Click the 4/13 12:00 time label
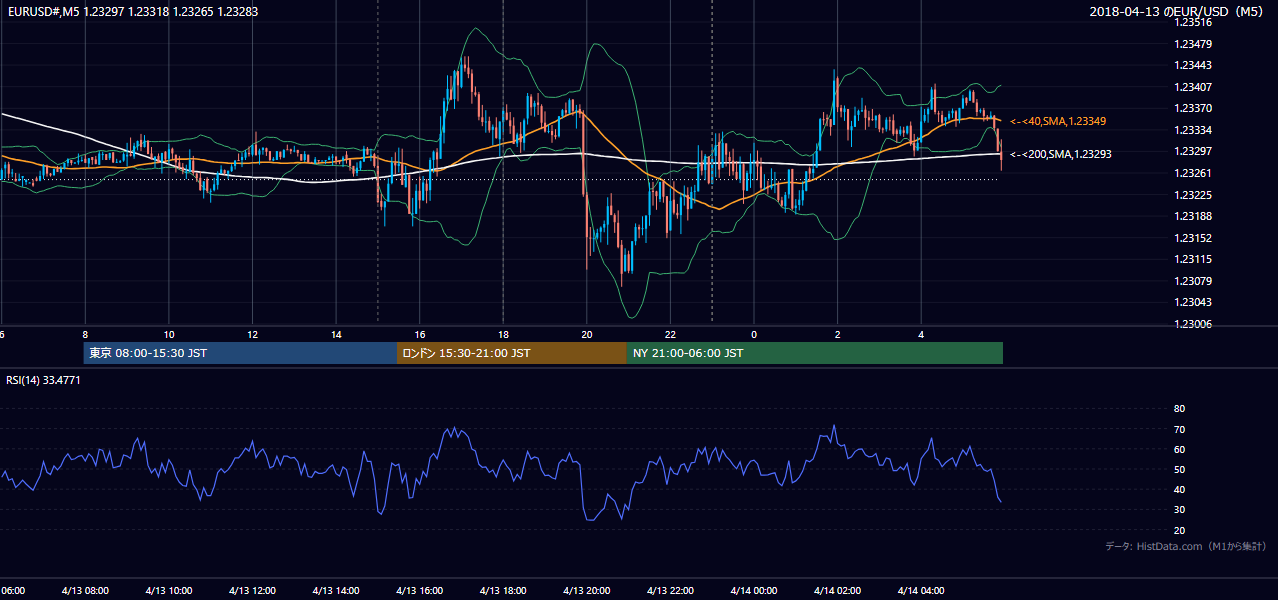Screen dimensions: 1278x600 [251, 591]
